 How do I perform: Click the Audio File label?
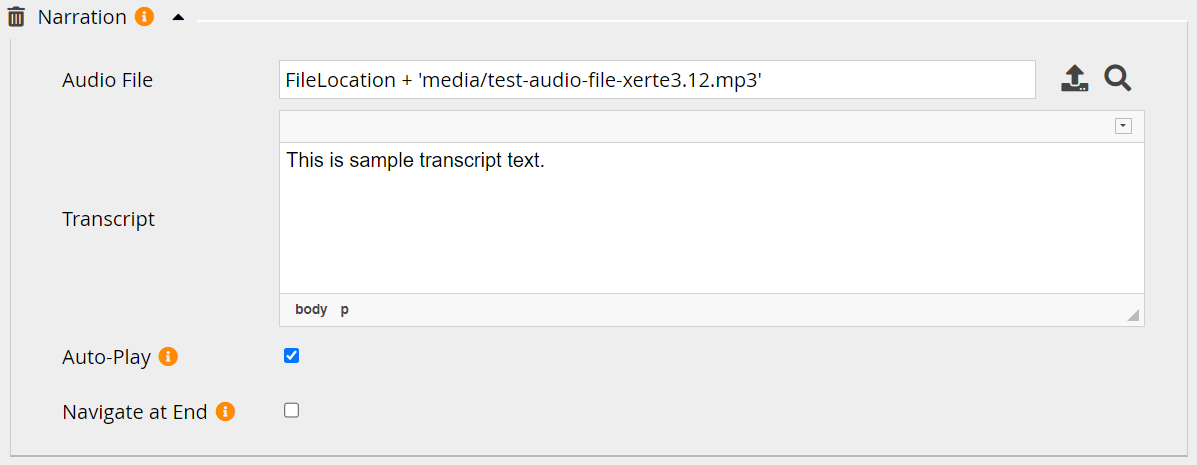click(107, 80)
